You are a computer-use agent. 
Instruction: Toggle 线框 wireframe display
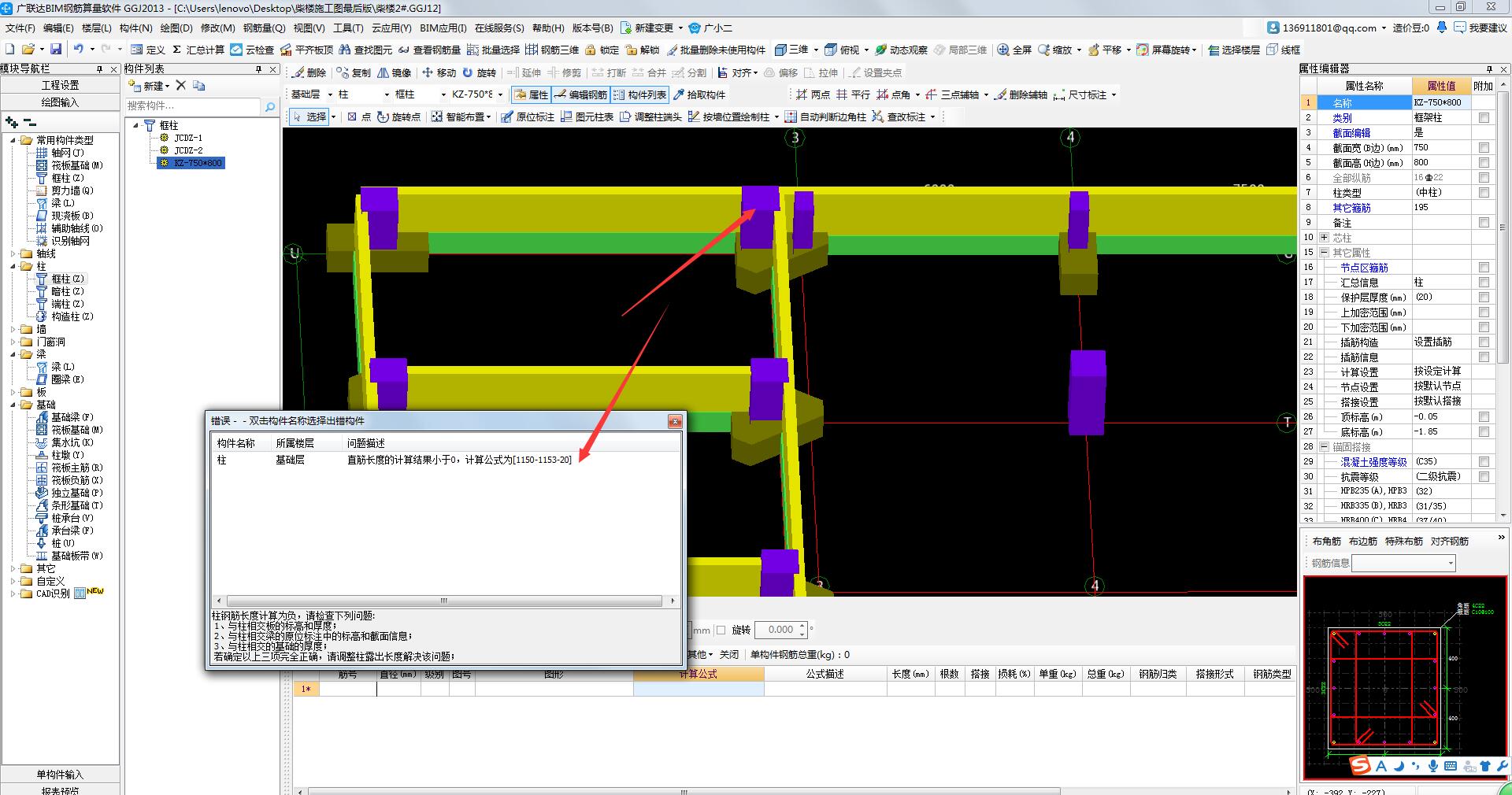[1284, 50]
